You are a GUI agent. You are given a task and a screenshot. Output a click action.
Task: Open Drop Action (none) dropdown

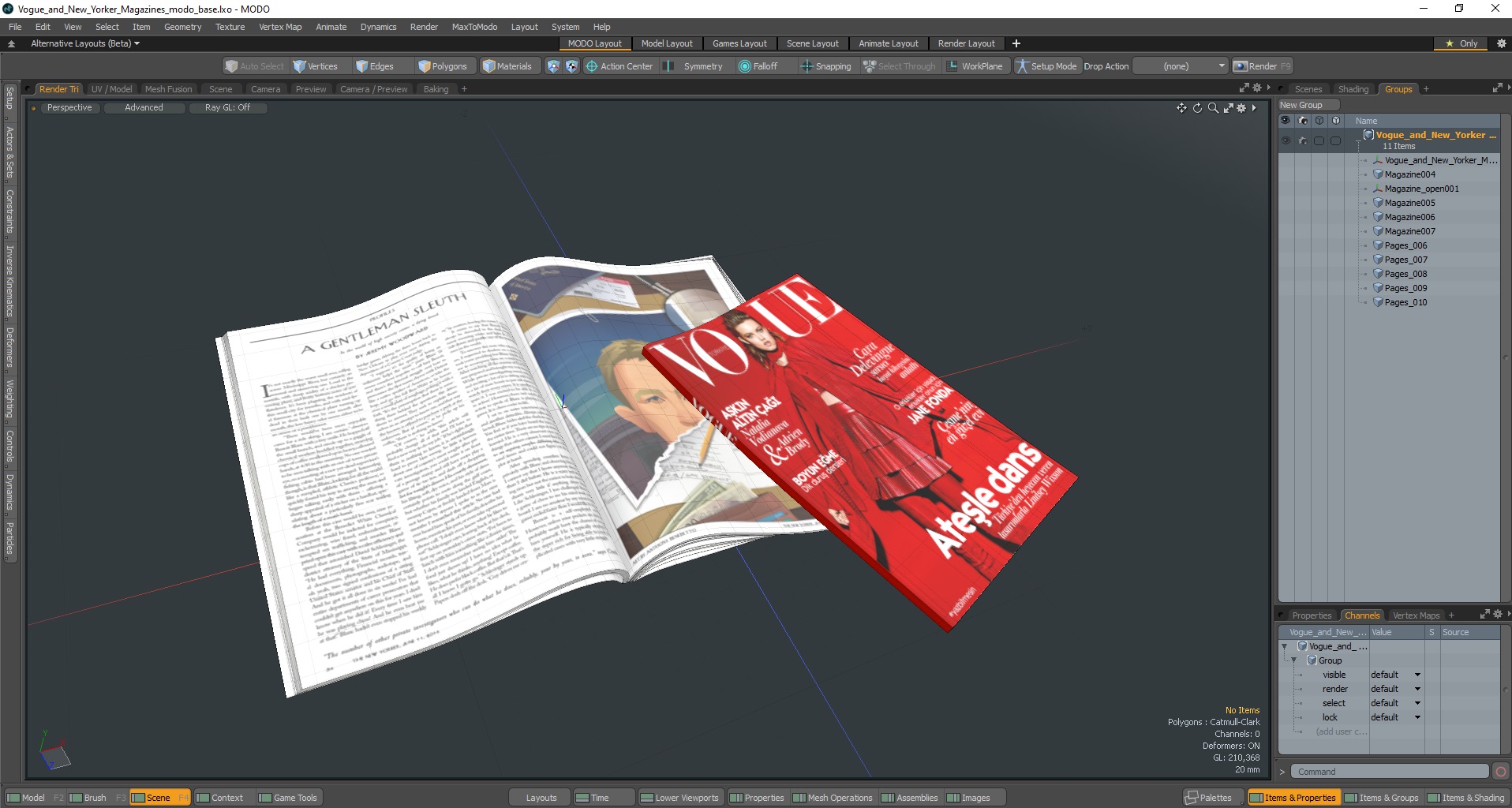[x=1181, y=66]
